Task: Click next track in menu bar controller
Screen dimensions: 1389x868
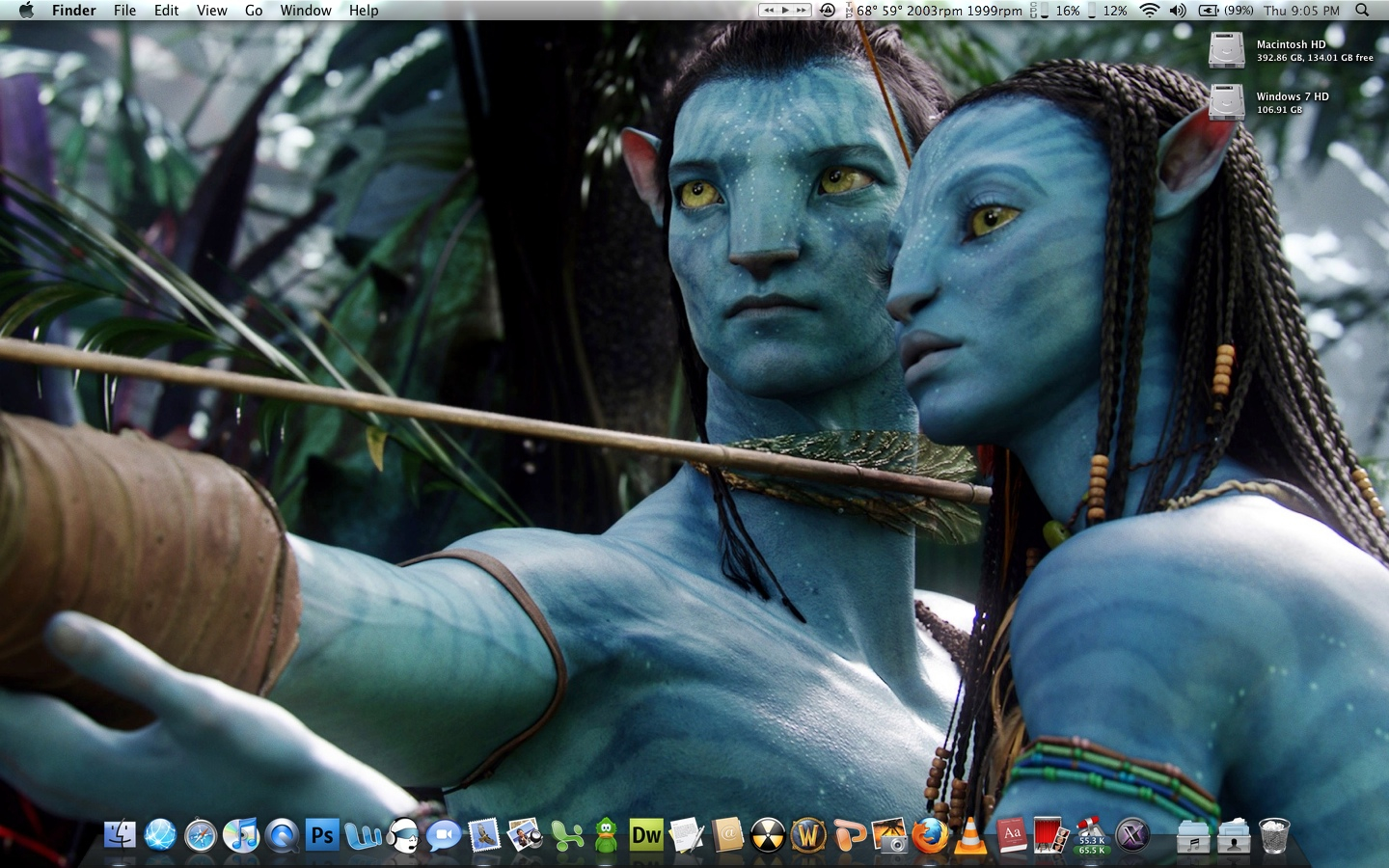Action: tap(802, 10)
